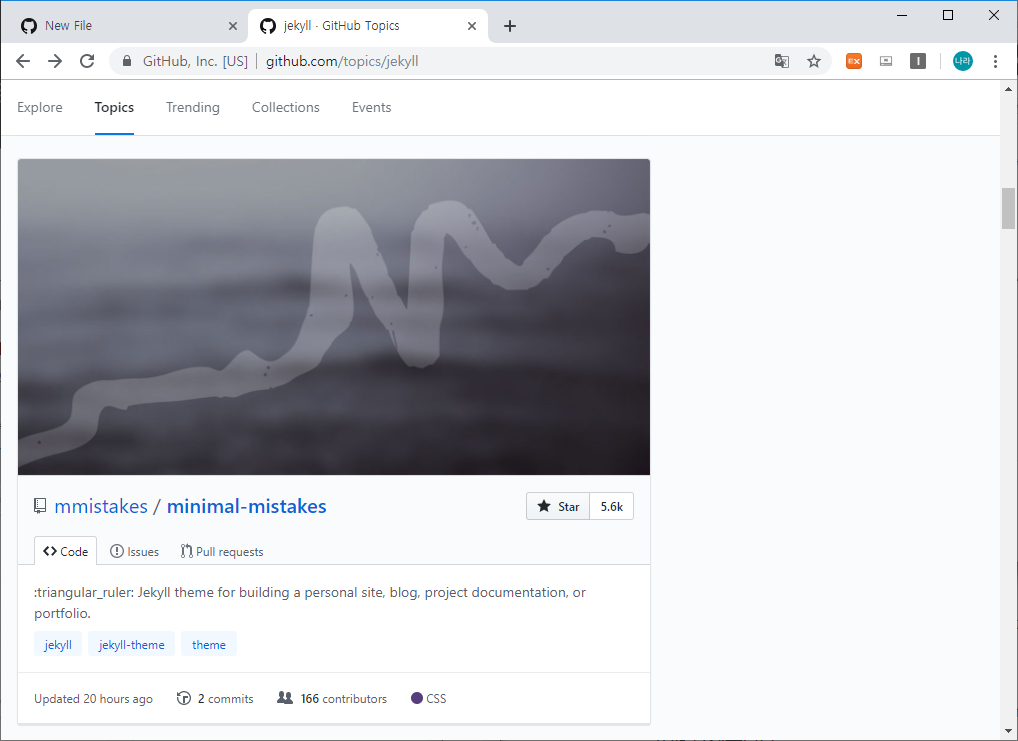Open the Explore navigation item
Viewport: 1018px width, 741px height.
pyautogui.click(x=40, y=107)
